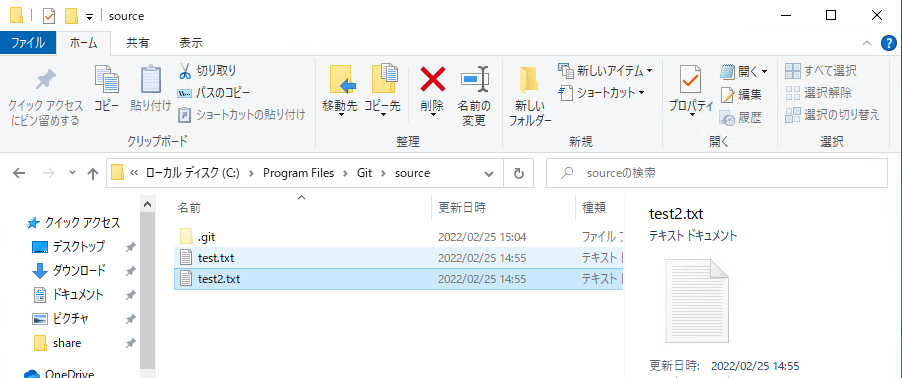Open Desktop (デスクトップ) in sidebar
The height and width of the screenshot is (378, 902).
[69, 247]
